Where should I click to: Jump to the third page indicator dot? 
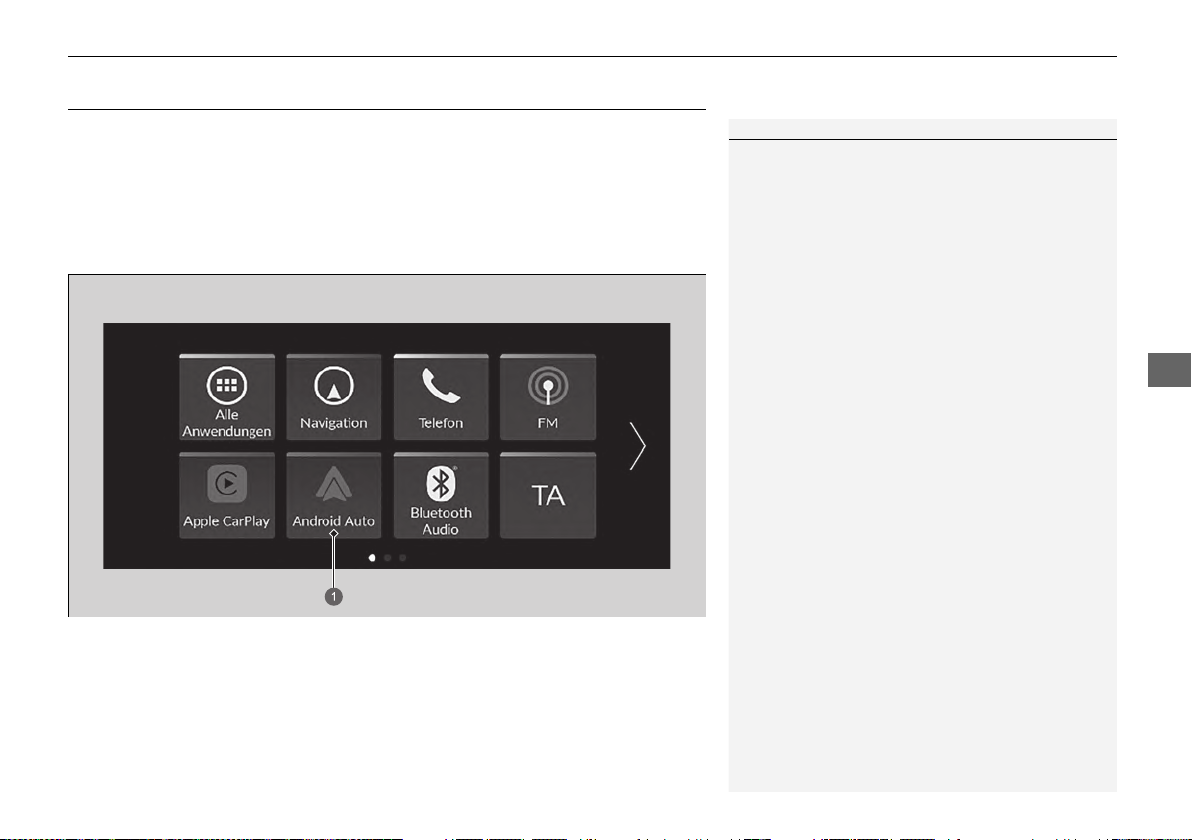coord(403,558)
